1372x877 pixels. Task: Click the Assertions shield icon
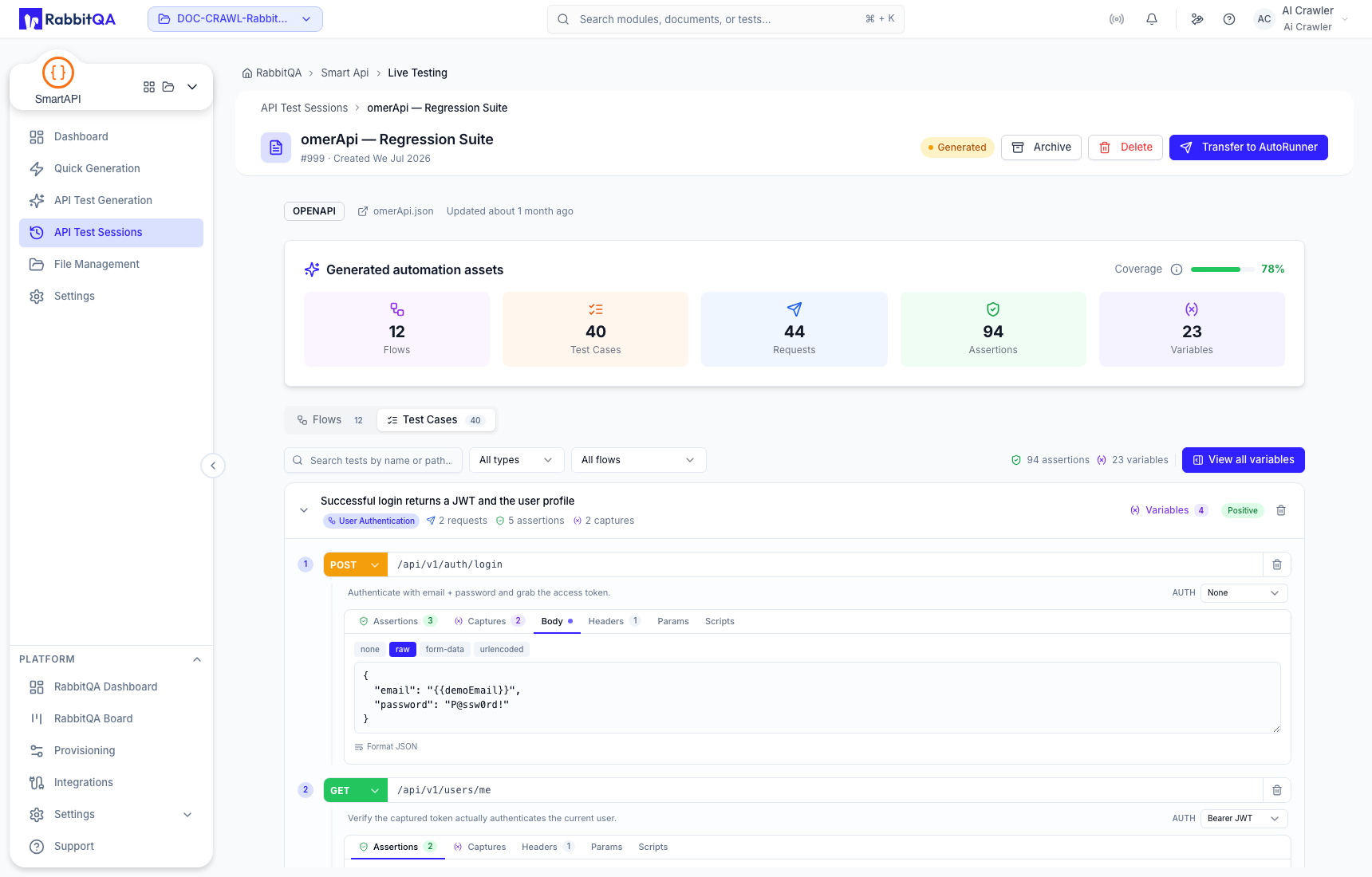coord(993,309)
